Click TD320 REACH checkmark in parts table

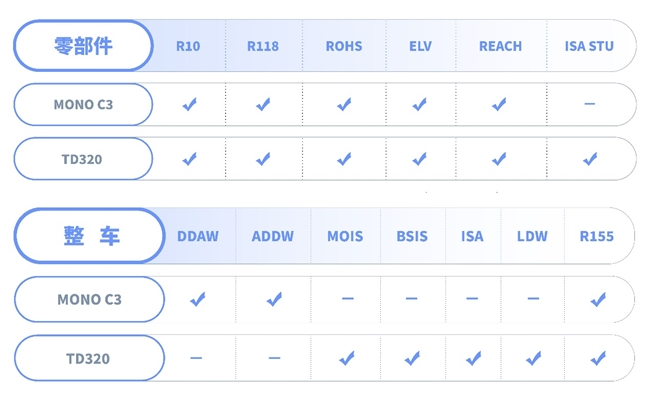[499, 158]
